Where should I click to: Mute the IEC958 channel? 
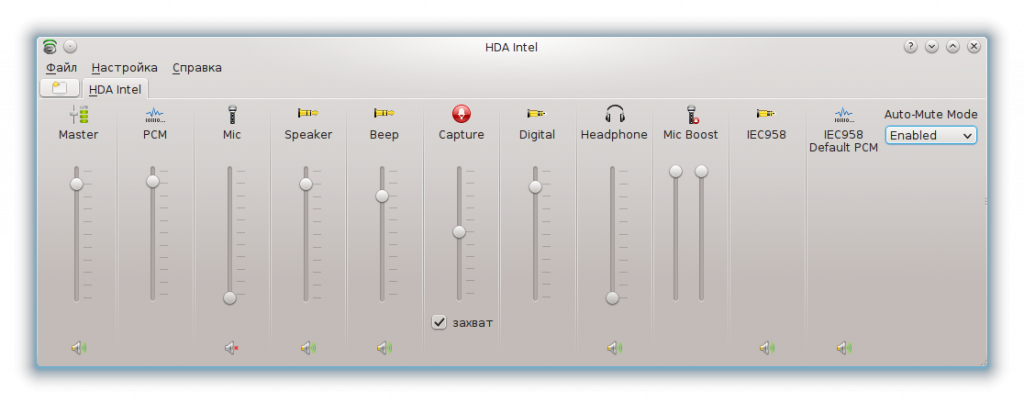[x=767, y=348]
